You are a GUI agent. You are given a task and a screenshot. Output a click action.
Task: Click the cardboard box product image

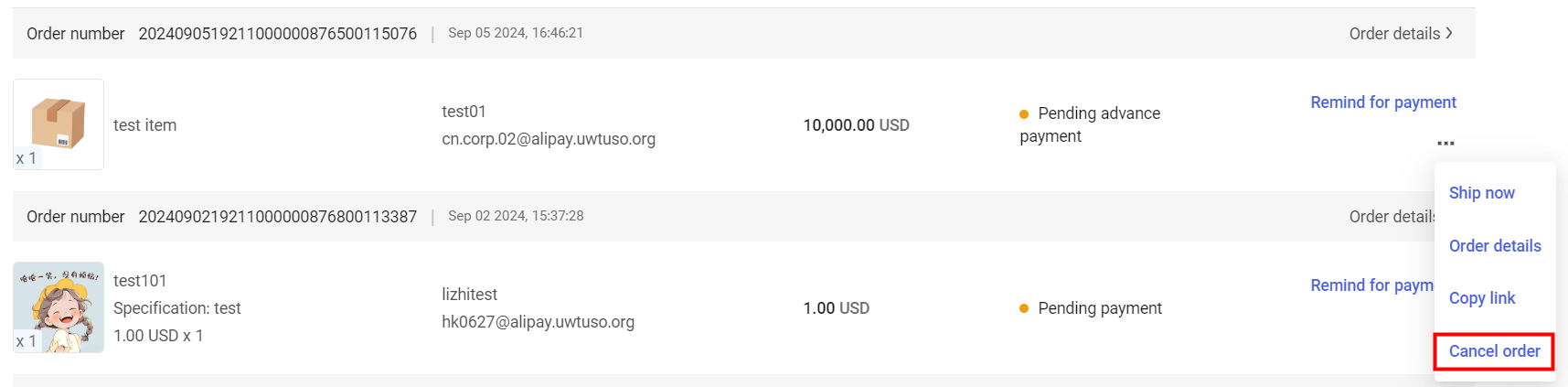[59, 124]
